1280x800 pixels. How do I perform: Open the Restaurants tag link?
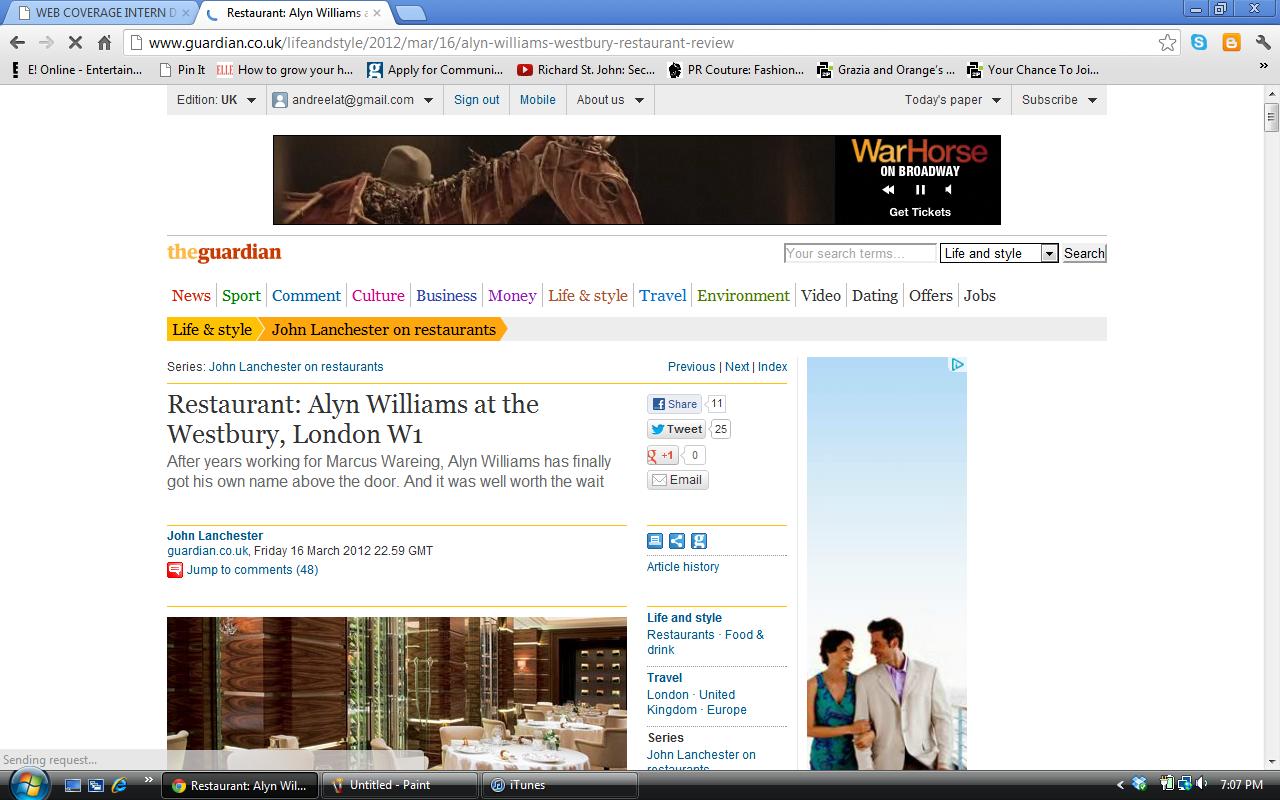coord(681,635)
